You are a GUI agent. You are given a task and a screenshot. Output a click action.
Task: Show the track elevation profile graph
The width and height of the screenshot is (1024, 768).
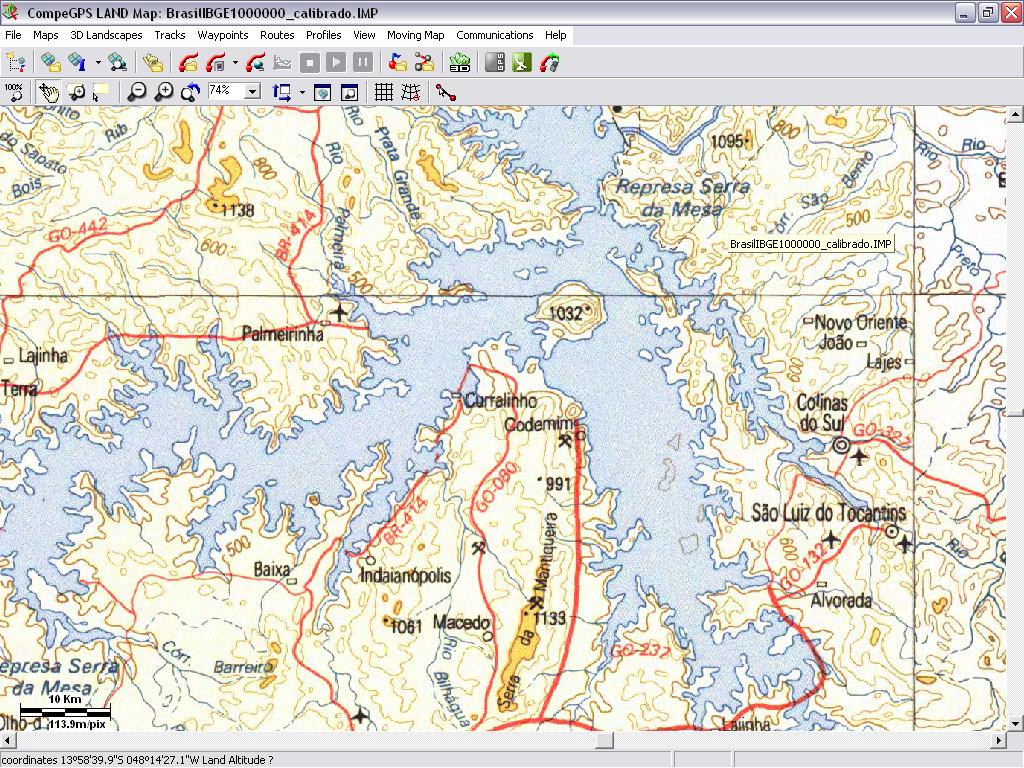click(x=282, y=63)
